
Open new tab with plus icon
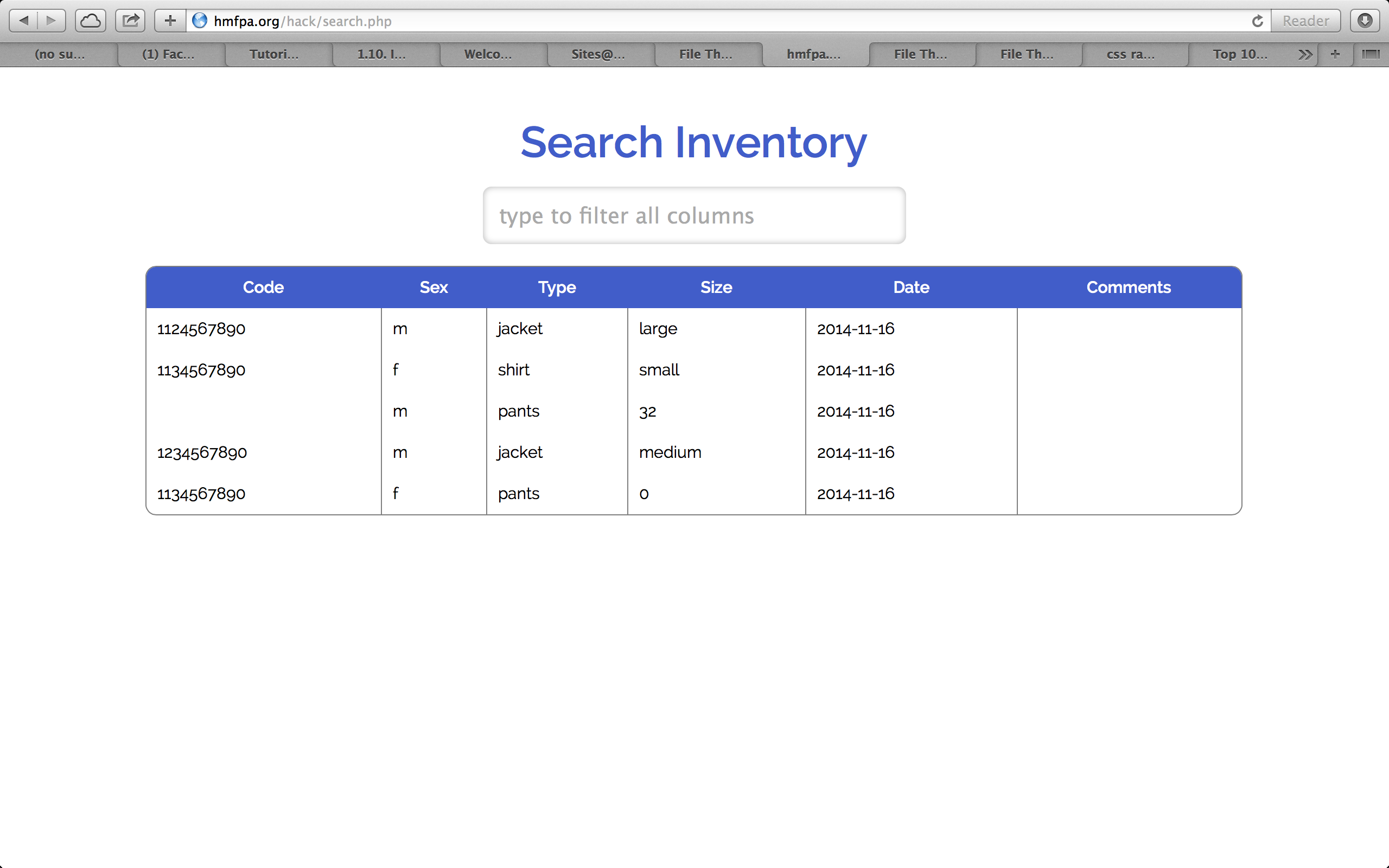1335,54
